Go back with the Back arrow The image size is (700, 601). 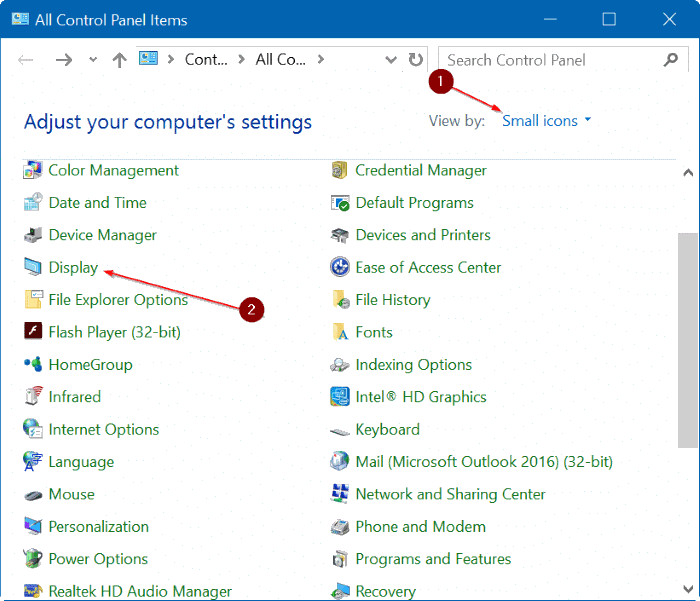pos(25,59)
